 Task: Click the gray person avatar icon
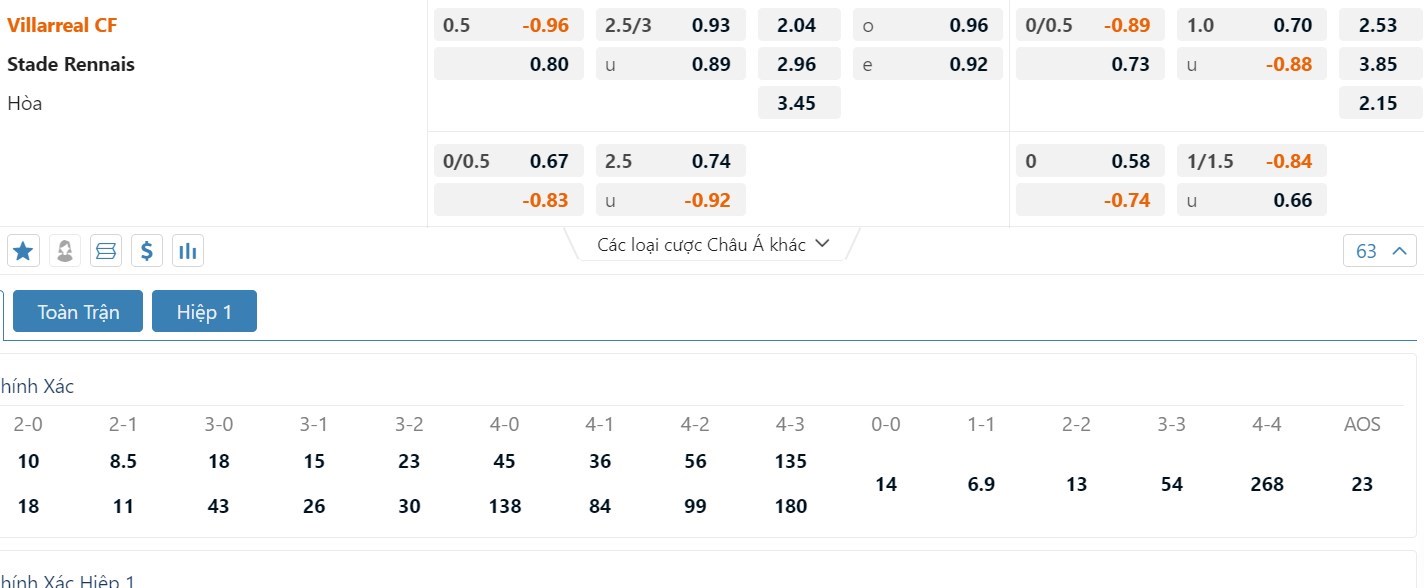pyautogui.click(x=65, y=251)
